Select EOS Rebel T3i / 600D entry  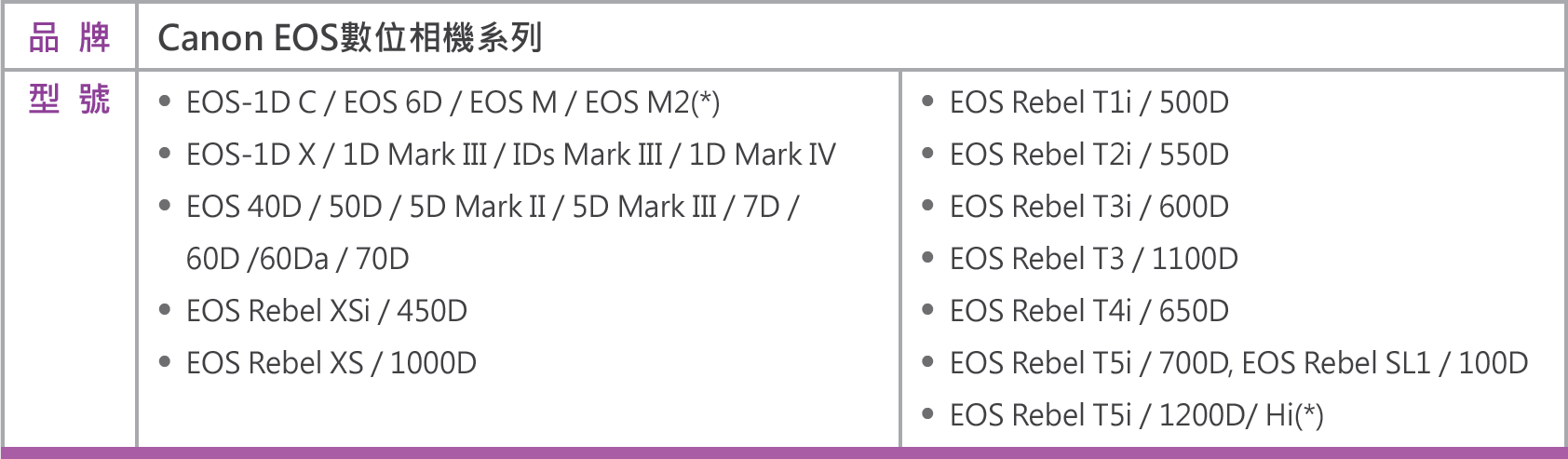[x=1089, y=207]
